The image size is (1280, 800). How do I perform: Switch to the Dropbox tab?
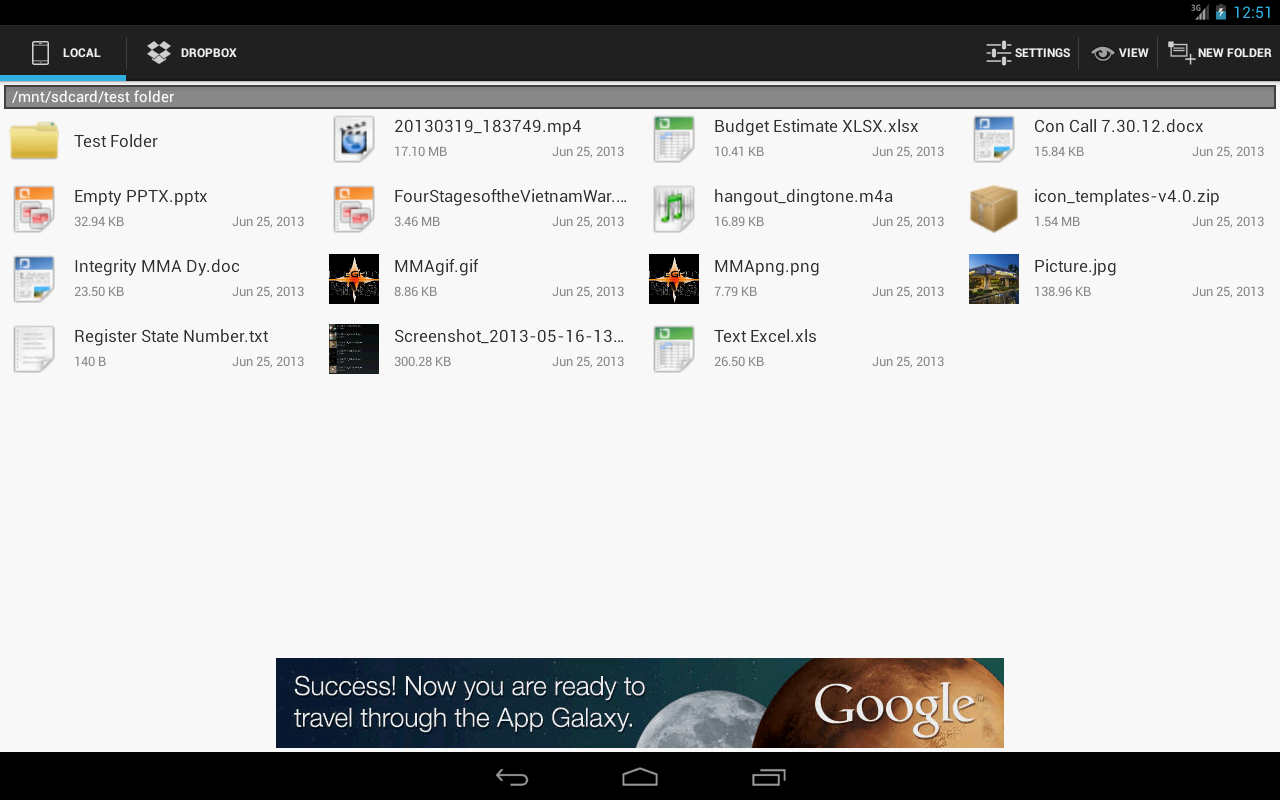coord(191,53)
